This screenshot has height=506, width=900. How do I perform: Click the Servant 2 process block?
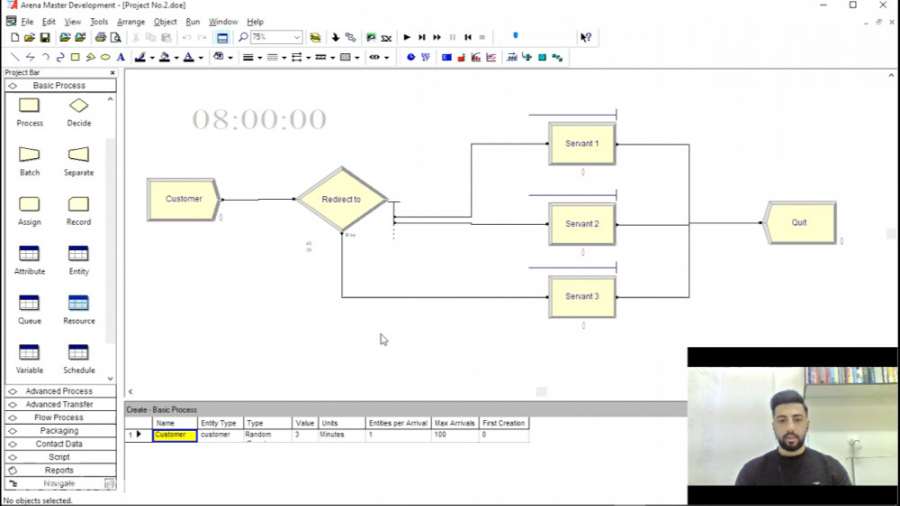582,224
